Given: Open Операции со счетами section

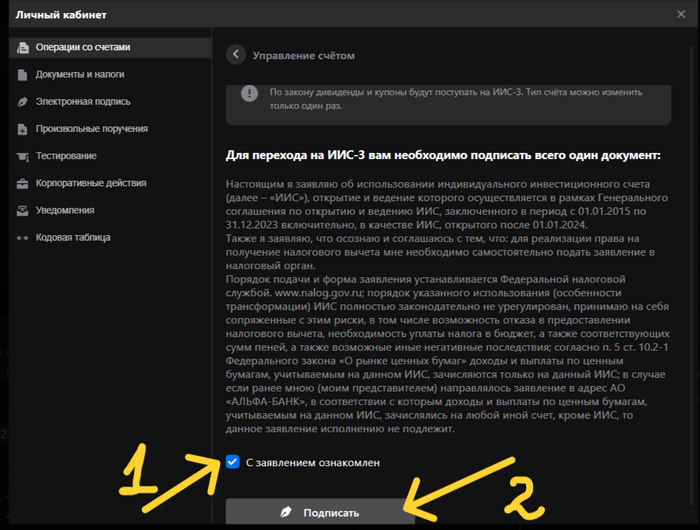Looking at the screenshot, I should [110, 47].
